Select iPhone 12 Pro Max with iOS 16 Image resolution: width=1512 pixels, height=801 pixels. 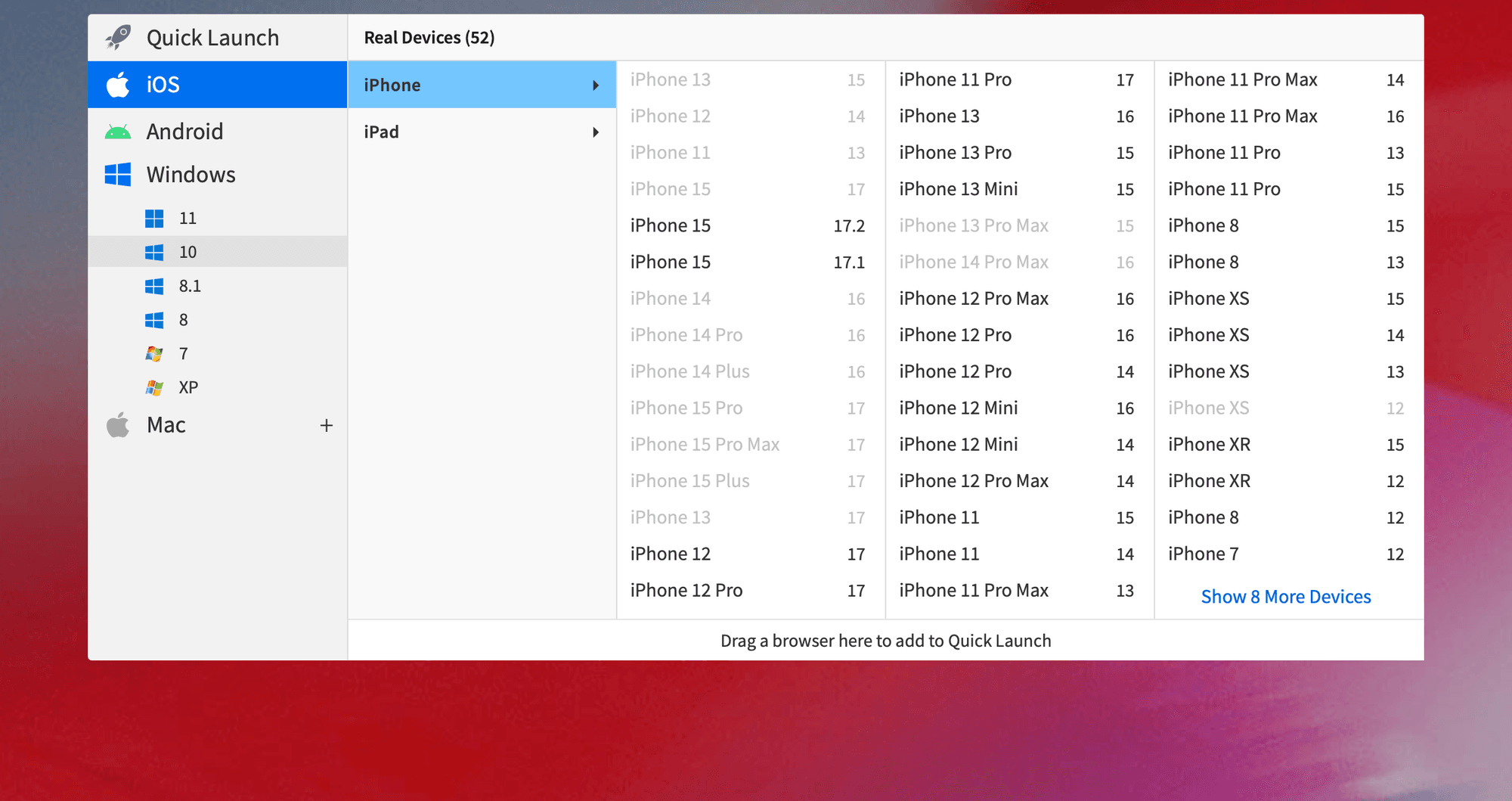click(1020, 298)
